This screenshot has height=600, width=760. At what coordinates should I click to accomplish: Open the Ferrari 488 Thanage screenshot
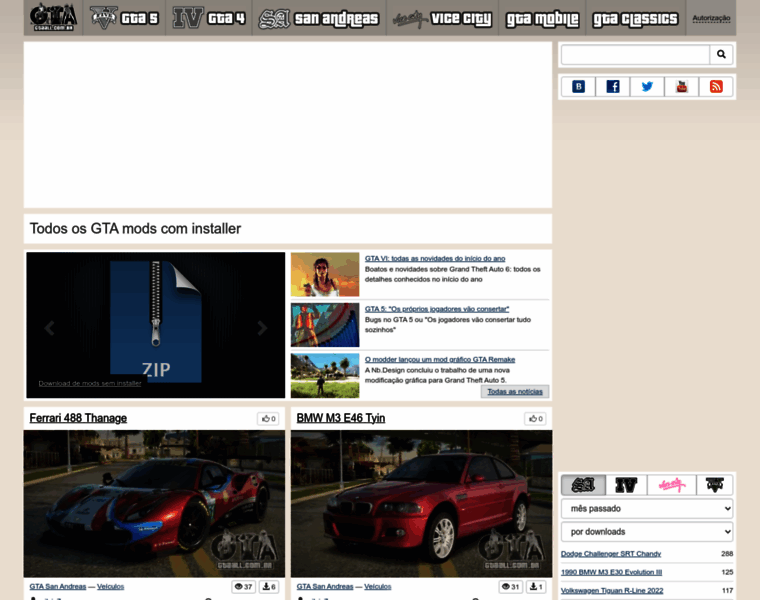(x=154, y=504)
